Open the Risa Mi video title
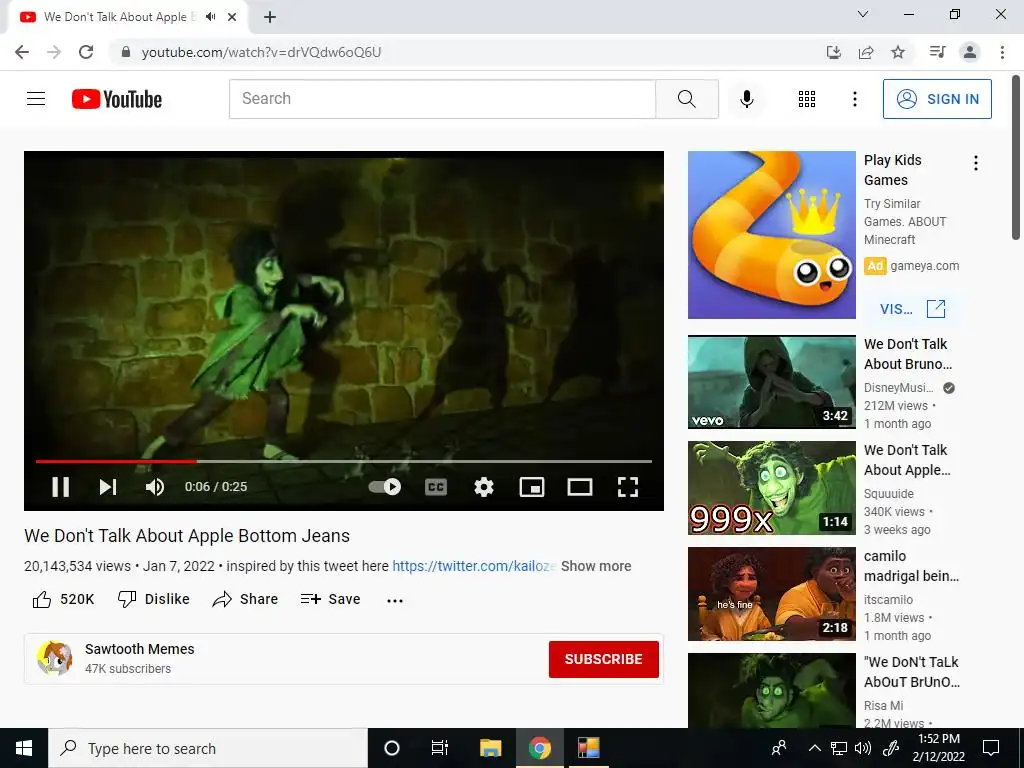 point(911,672)
